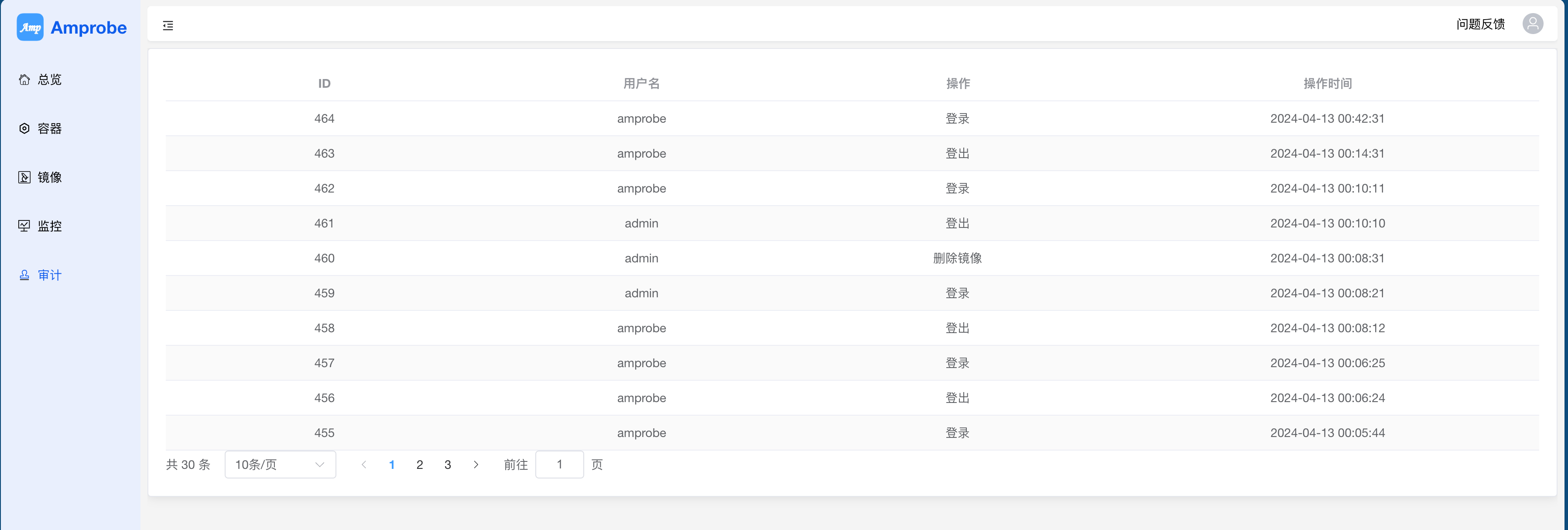Open the 容器 menu item
This screenshot has width=1568, height=530.
(50, 128)
